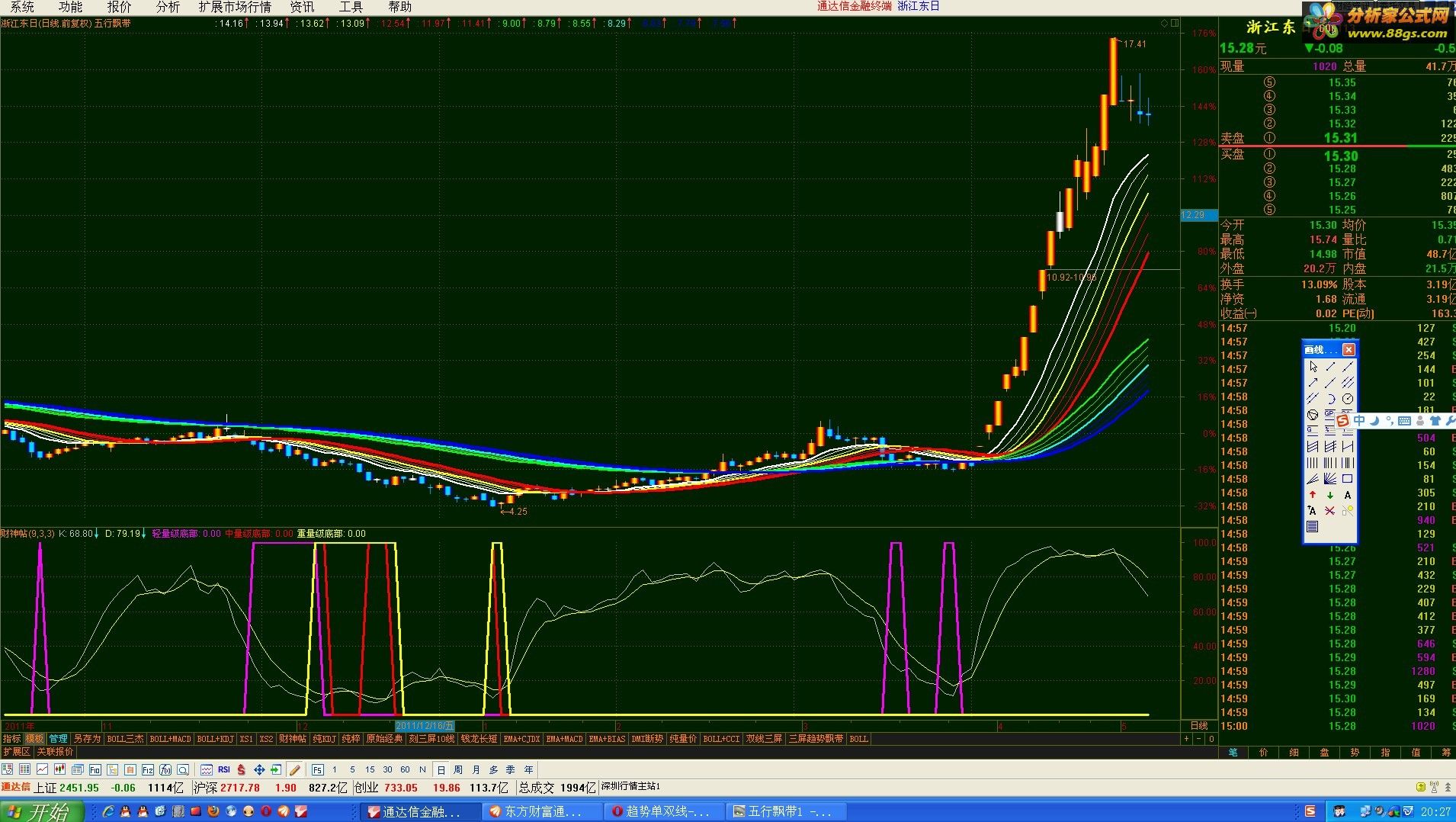Switch to 五行飘带1 taskbar window
1456x822 pixels.
[787, 811]
